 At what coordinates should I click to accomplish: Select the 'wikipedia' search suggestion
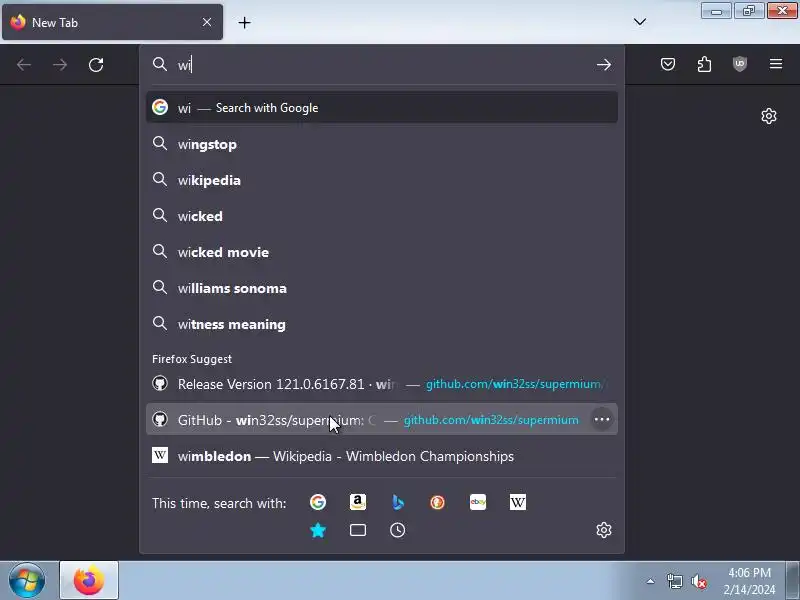click(382, 180)
